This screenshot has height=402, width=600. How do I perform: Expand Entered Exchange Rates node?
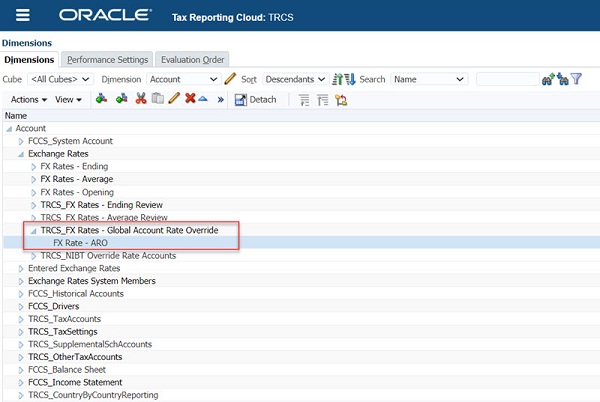click(21, 269)
